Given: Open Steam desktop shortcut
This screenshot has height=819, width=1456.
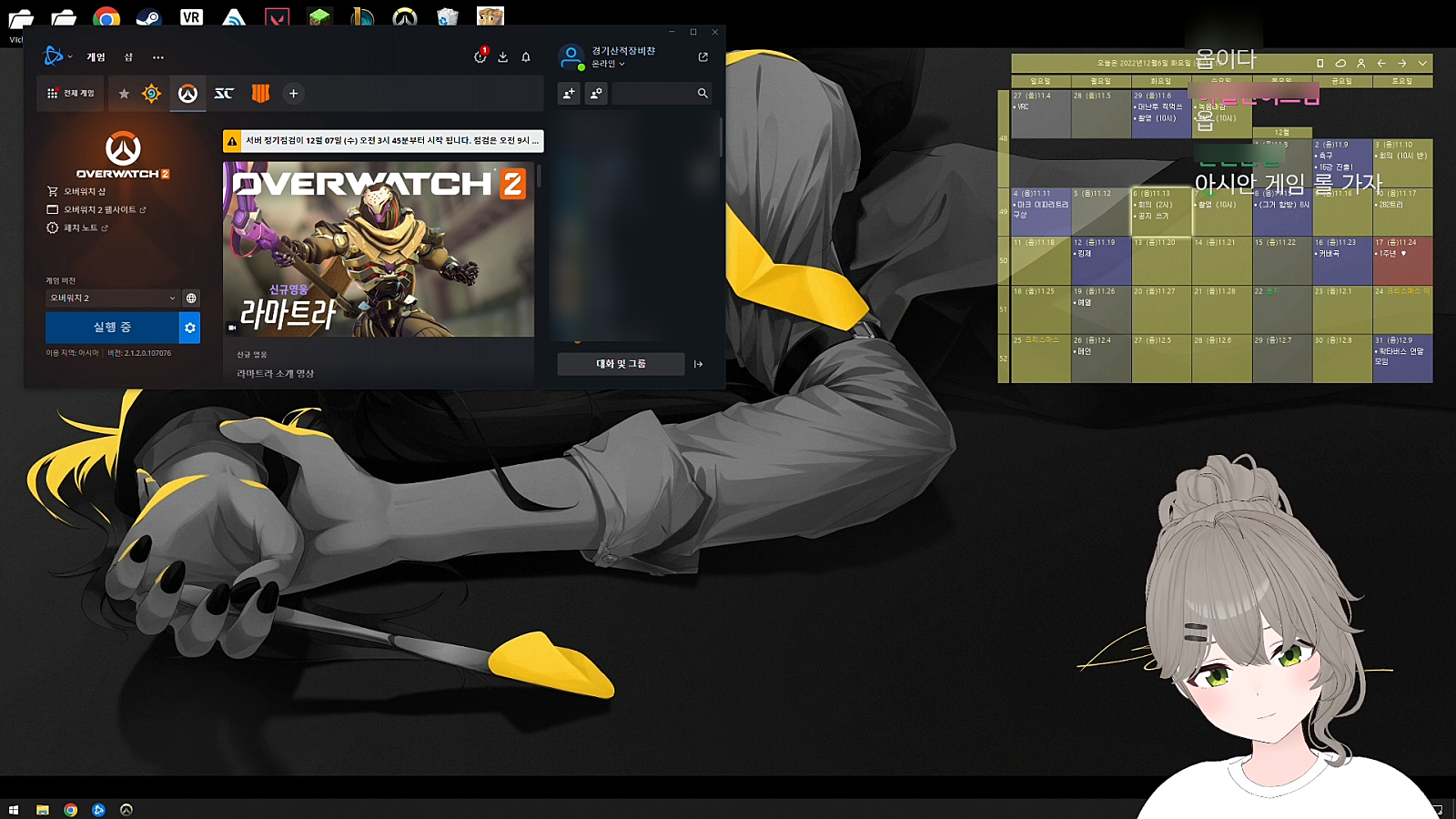Looking at the screenshot, I should [x=149, y=18].
